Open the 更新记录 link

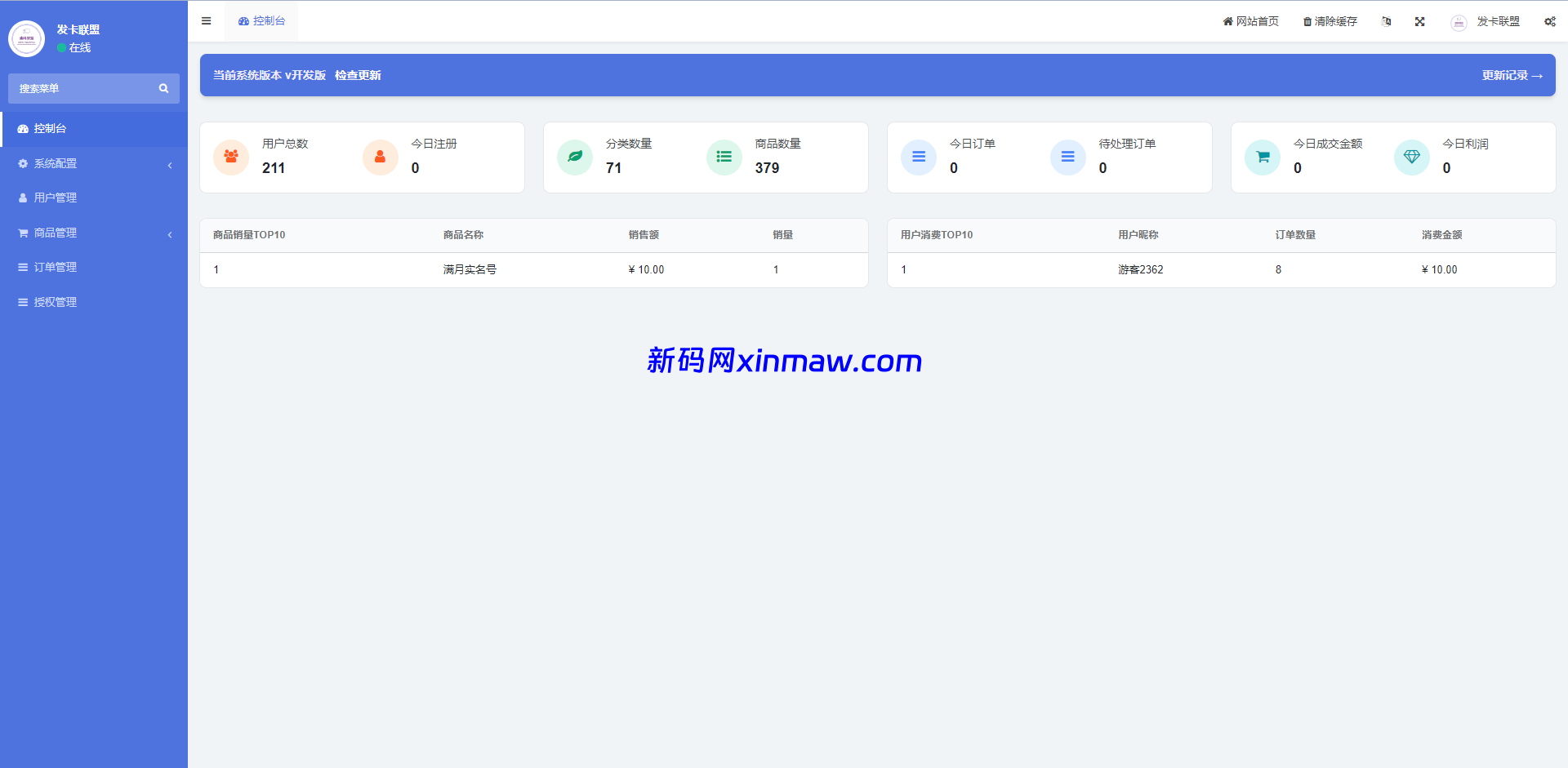pyautogui.click(x=1512, y=76)
